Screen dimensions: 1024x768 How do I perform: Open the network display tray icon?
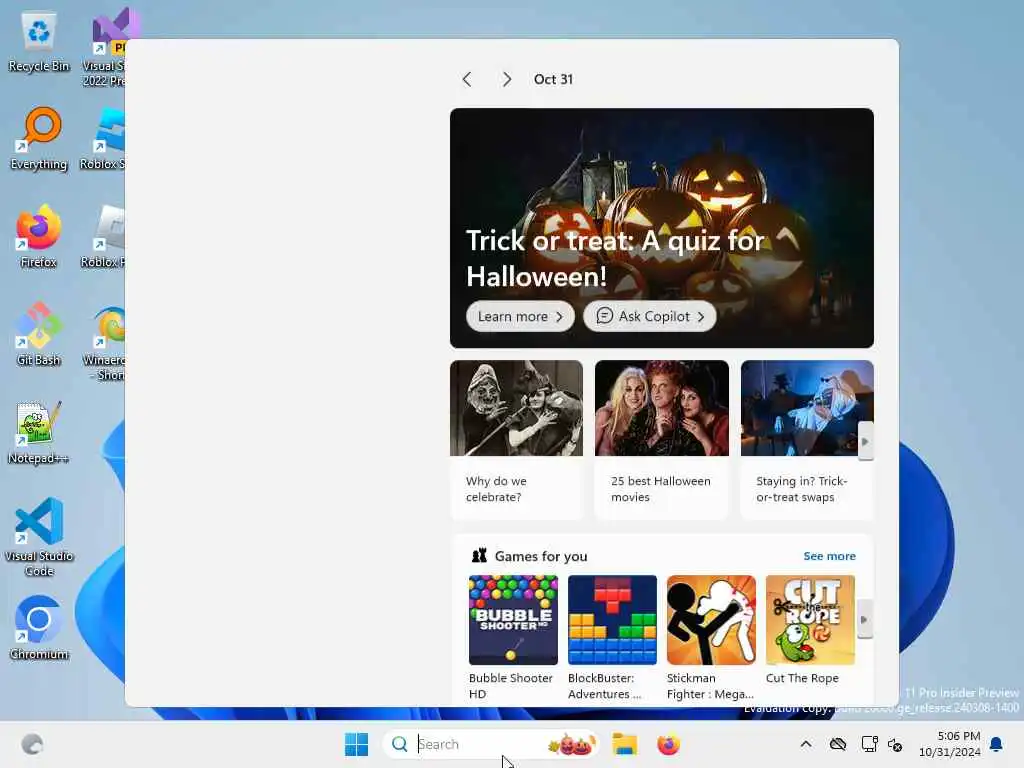tap(869, 744)
